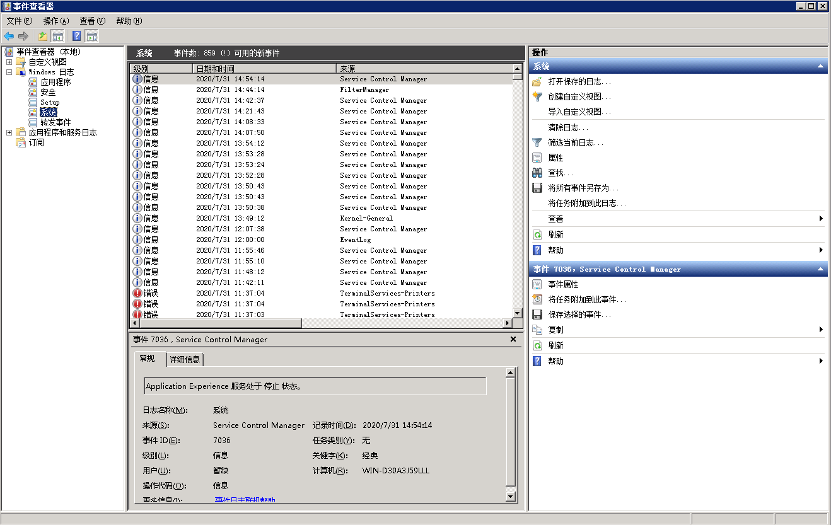Viewport: 832px width, 526px height.
Task: Click the green 刷新 icon under 系统 actions
Action: [537, 235]
